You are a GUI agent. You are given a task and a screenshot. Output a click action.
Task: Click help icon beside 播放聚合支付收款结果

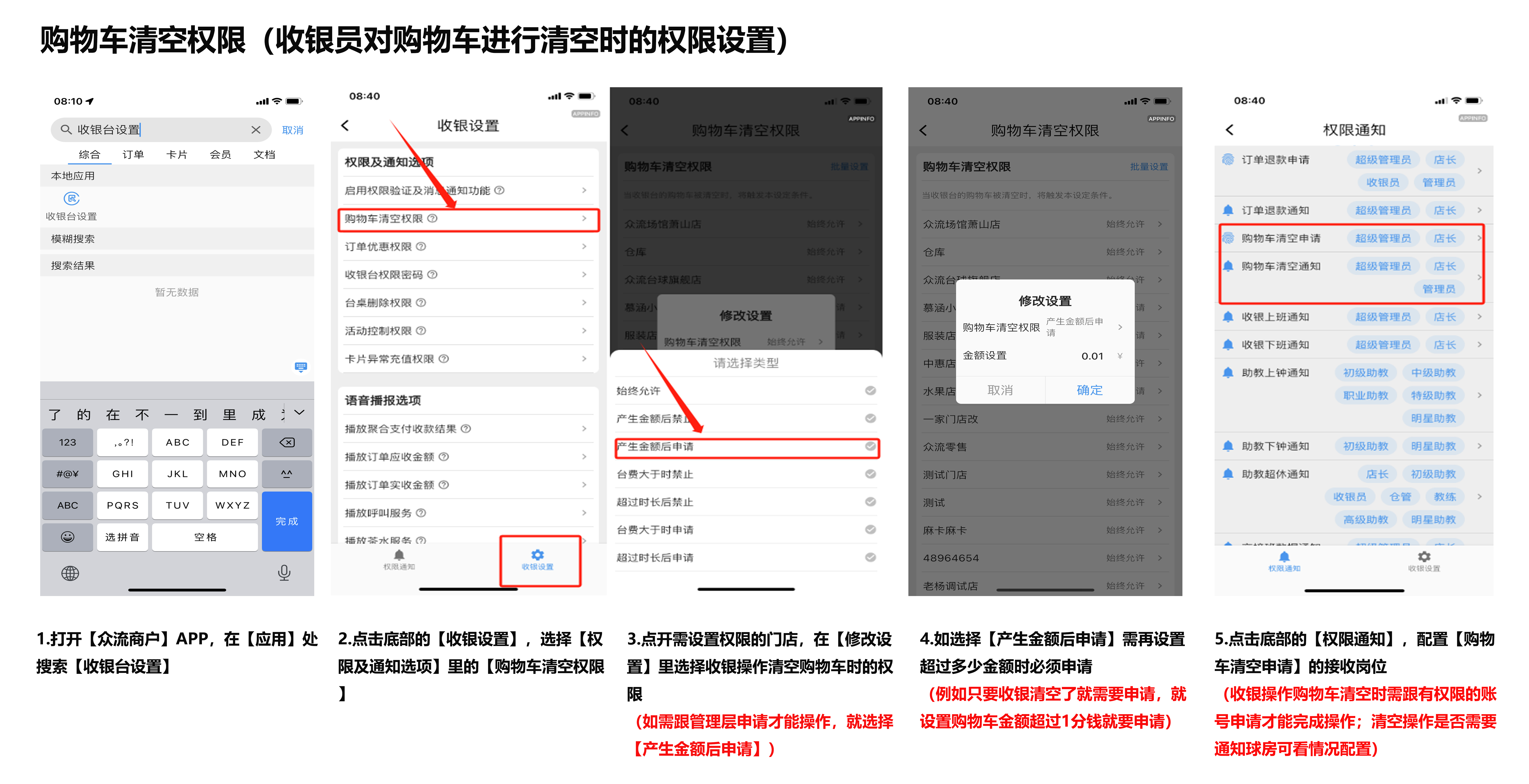[466, 428]
